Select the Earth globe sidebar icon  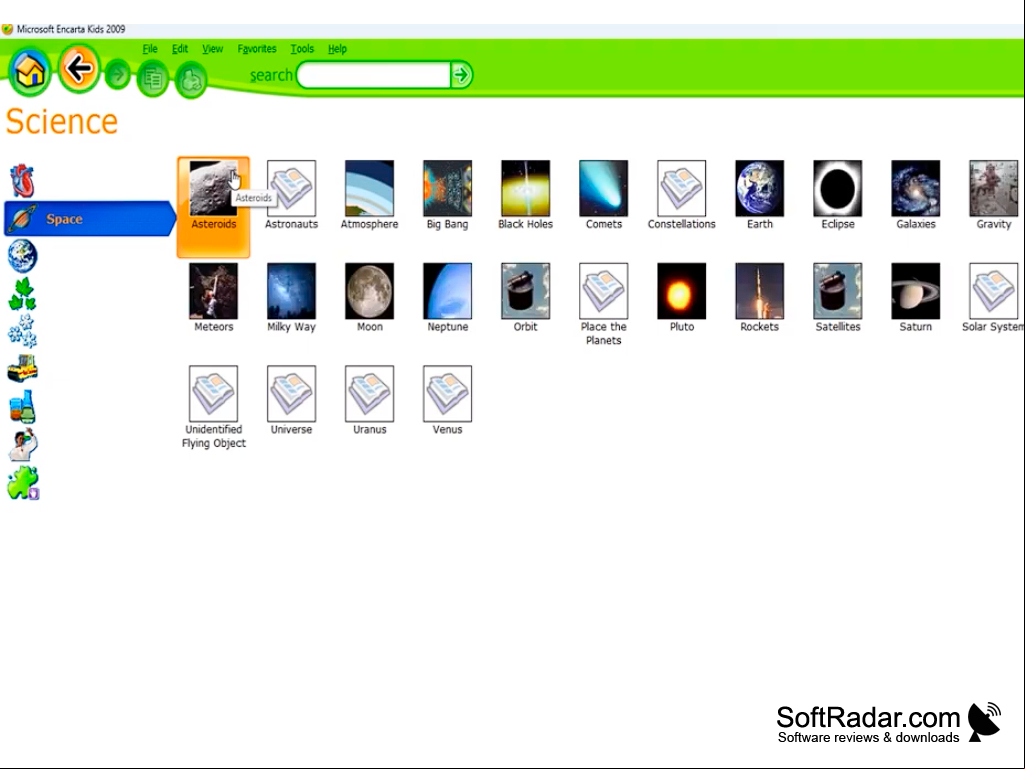(x=22, y=256)
